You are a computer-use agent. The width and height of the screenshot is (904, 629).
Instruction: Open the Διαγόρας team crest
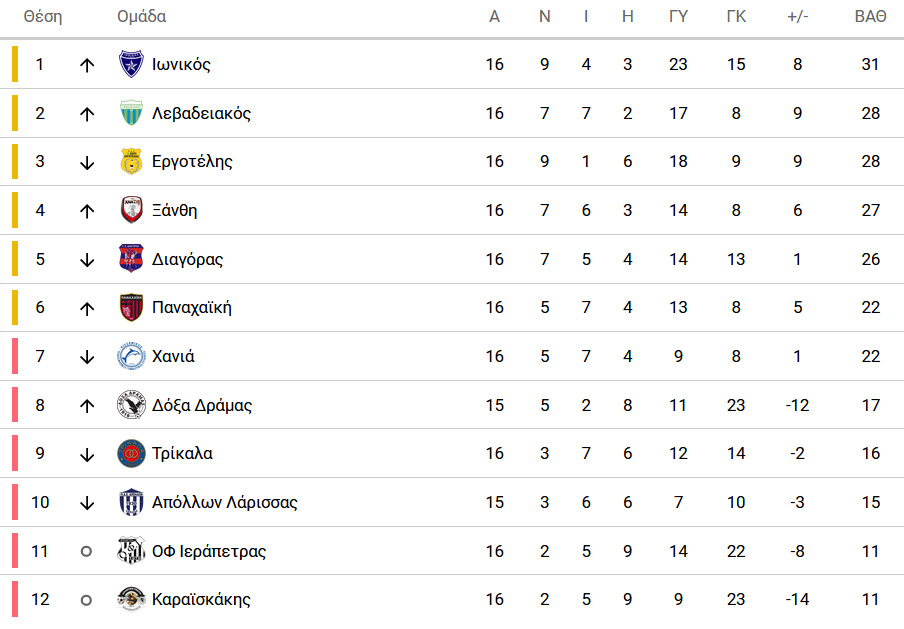(x=131, y=258)
